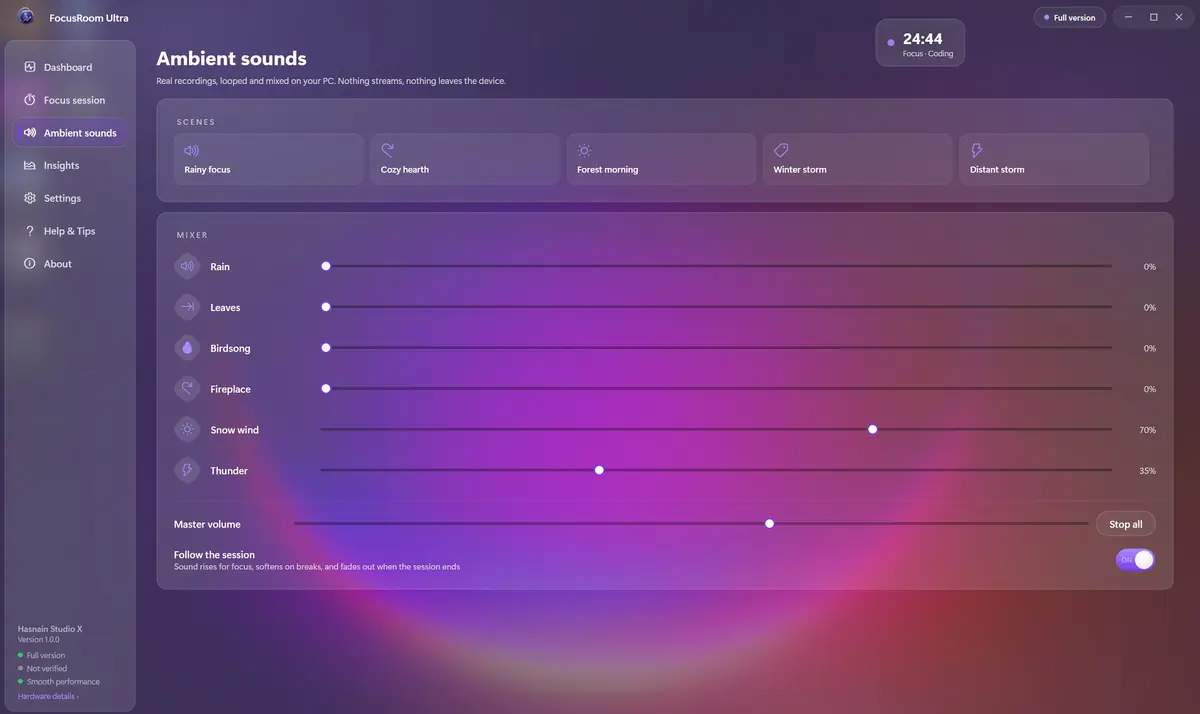1200x714 pixels.
Task: Click the Birdsong droplet icon in mixer
Action: click(187, 348)
